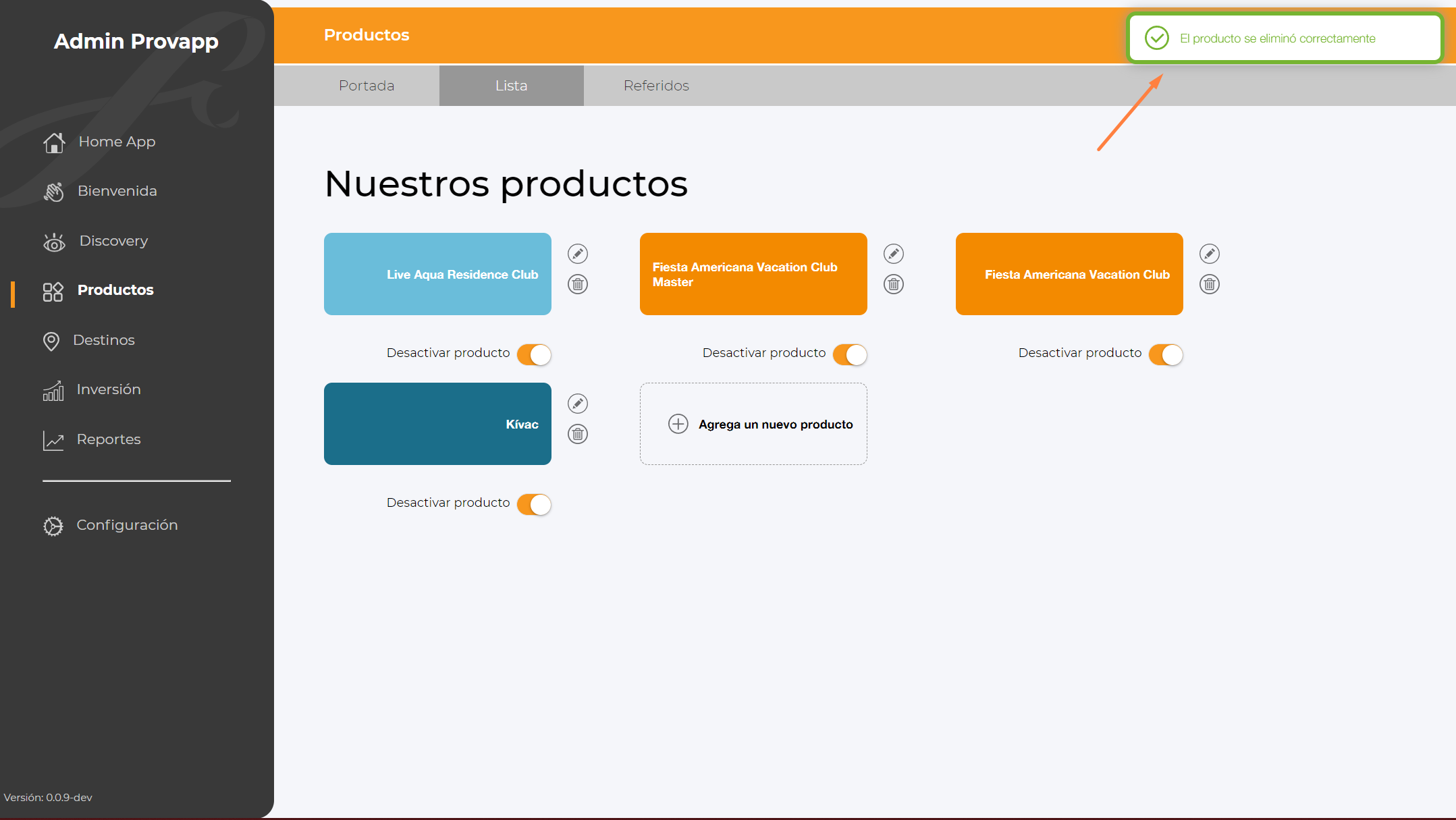Image resolution: width=1456 pixels, height=820 pixels.
Task: Edit Fiesta Americana Vacation Club Master product
Action: (x=894, y=254)
